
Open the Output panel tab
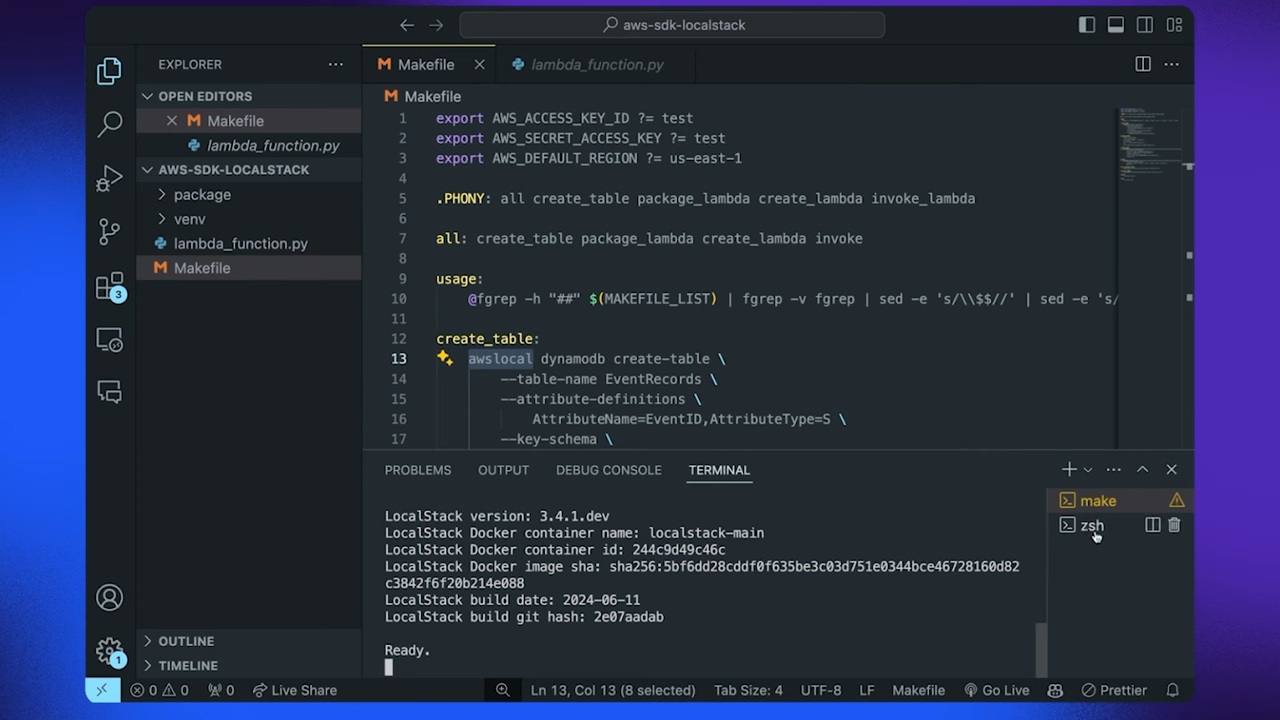click(x=503, y=470)
